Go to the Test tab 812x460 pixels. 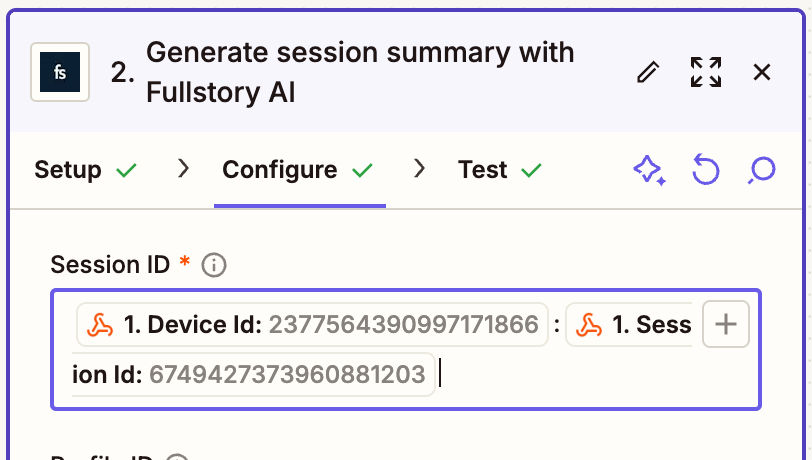click(x=483, y=170)
